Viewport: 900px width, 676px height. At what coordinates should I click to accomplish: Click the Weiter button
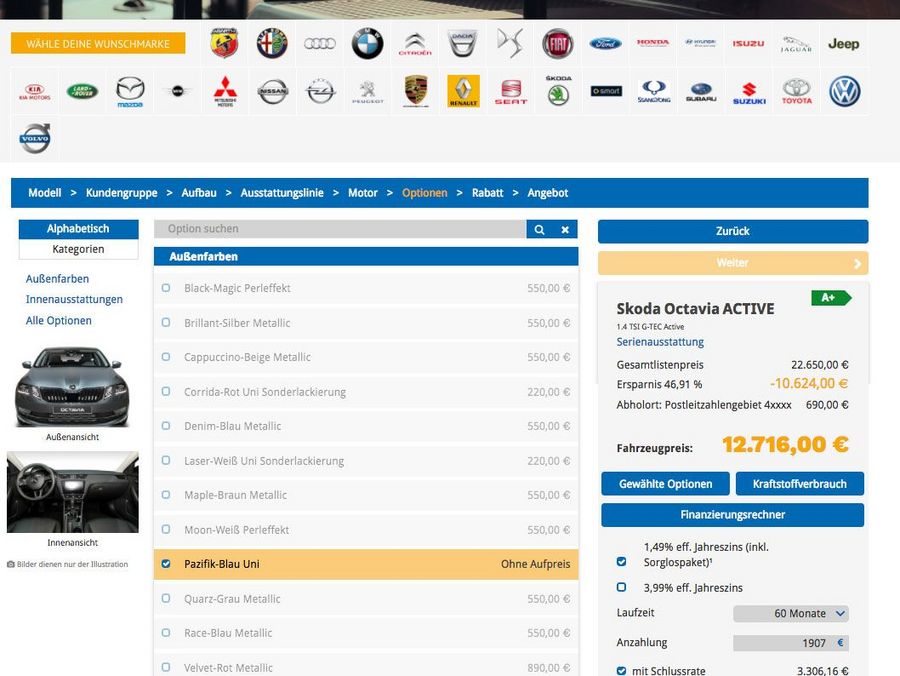[733, 263]
